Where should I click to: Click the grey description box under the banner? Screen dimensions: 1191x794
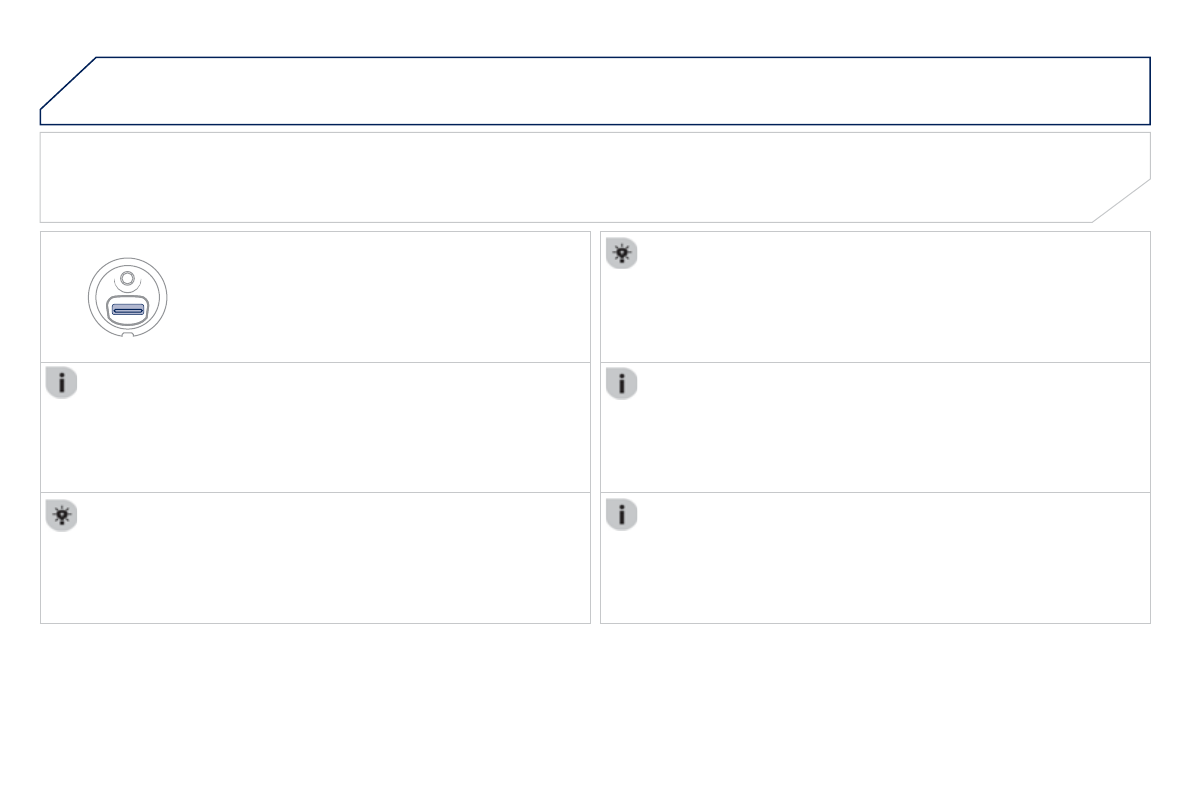click(x=560, y=177)
